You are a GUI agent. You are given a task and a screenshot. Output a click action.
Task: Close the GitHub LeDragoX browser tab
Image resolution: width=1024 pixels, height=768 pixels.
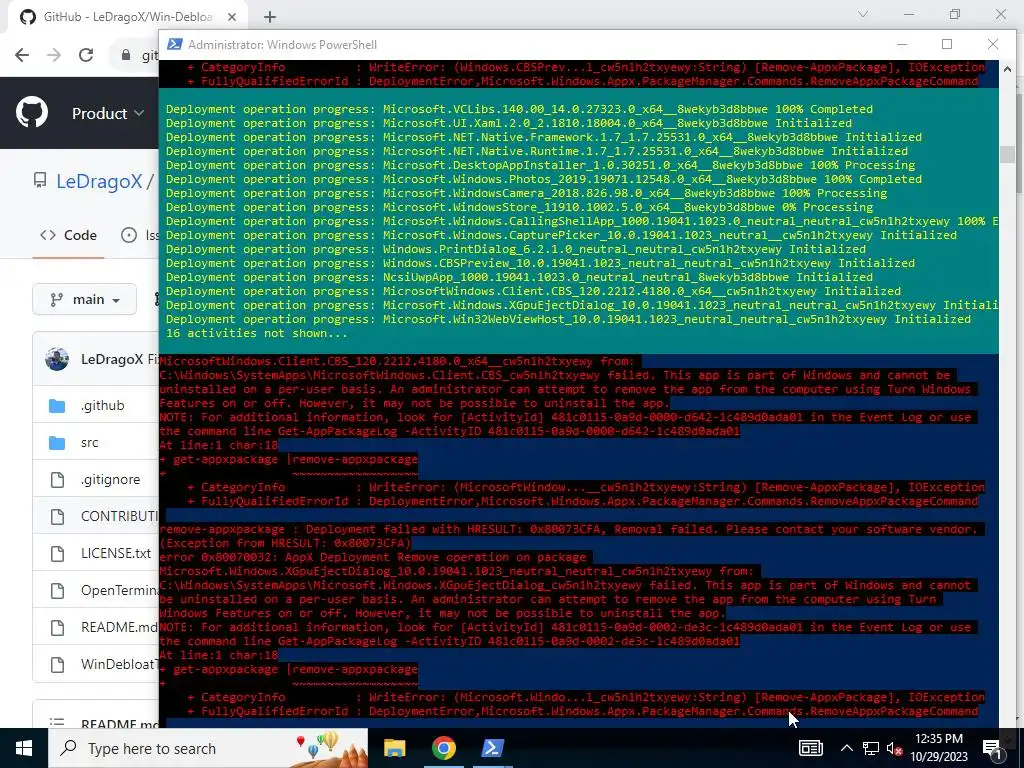[x=233, y=17]
